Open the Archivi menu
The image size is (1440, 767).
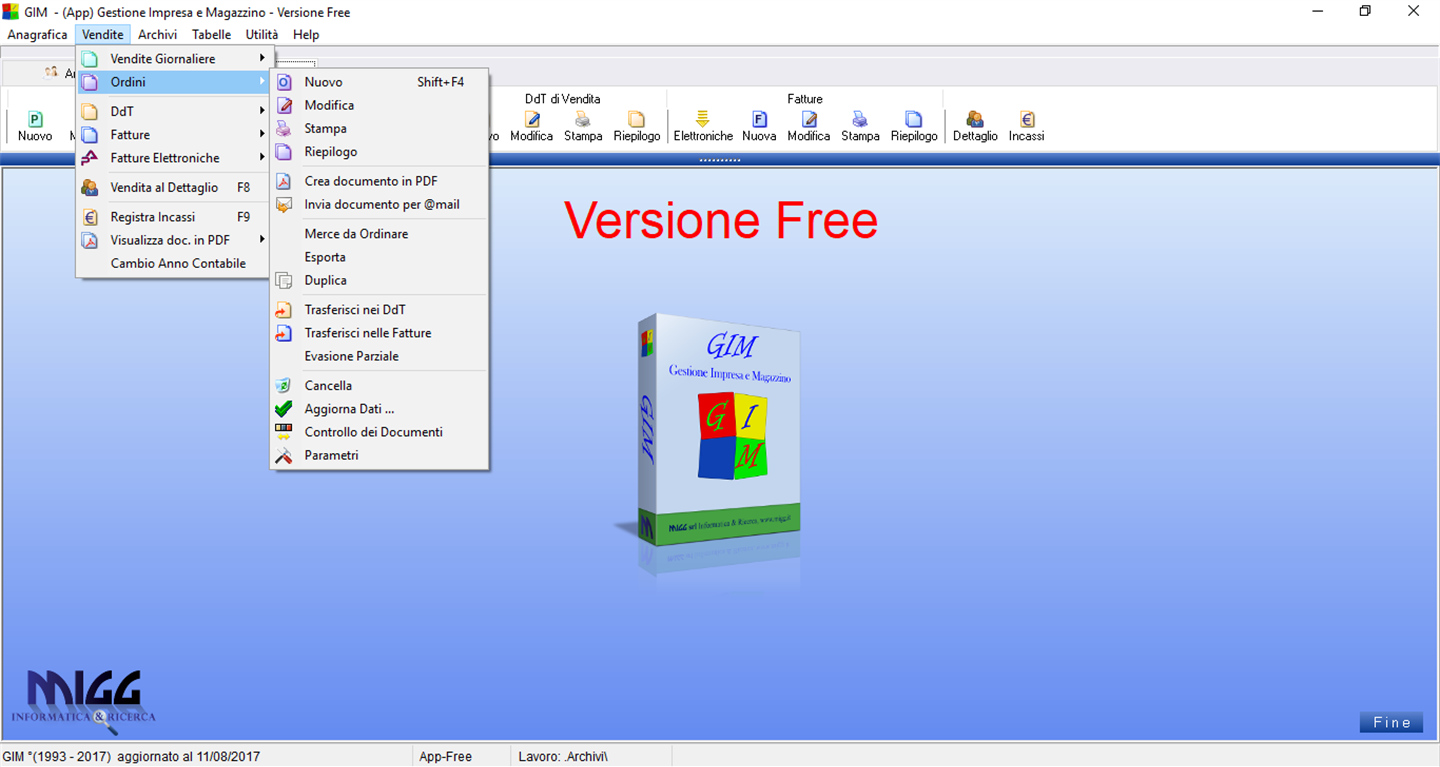(158, 34)
